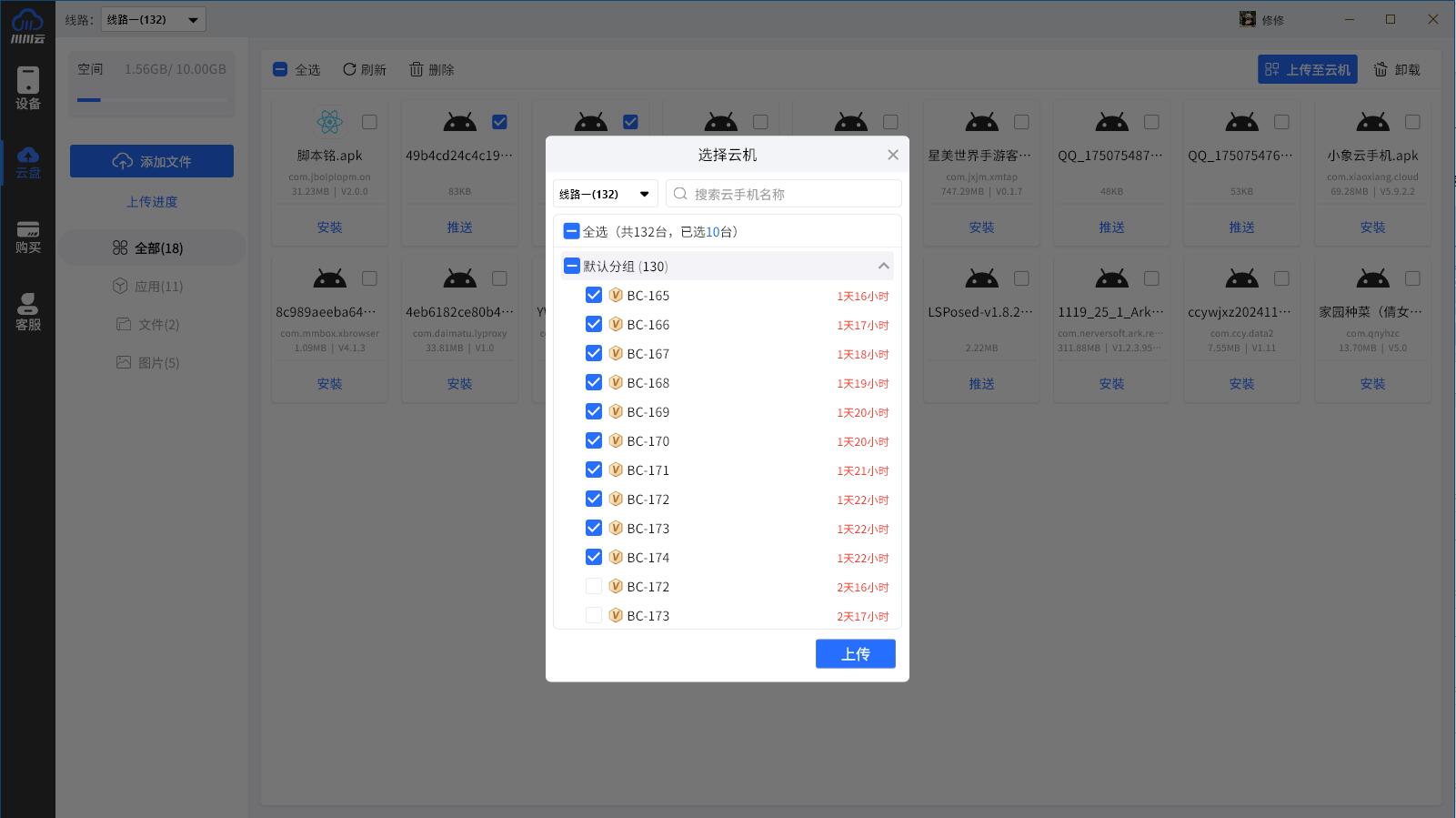
Task: Select the 应用(11) category tab
Action: (149, 287)
